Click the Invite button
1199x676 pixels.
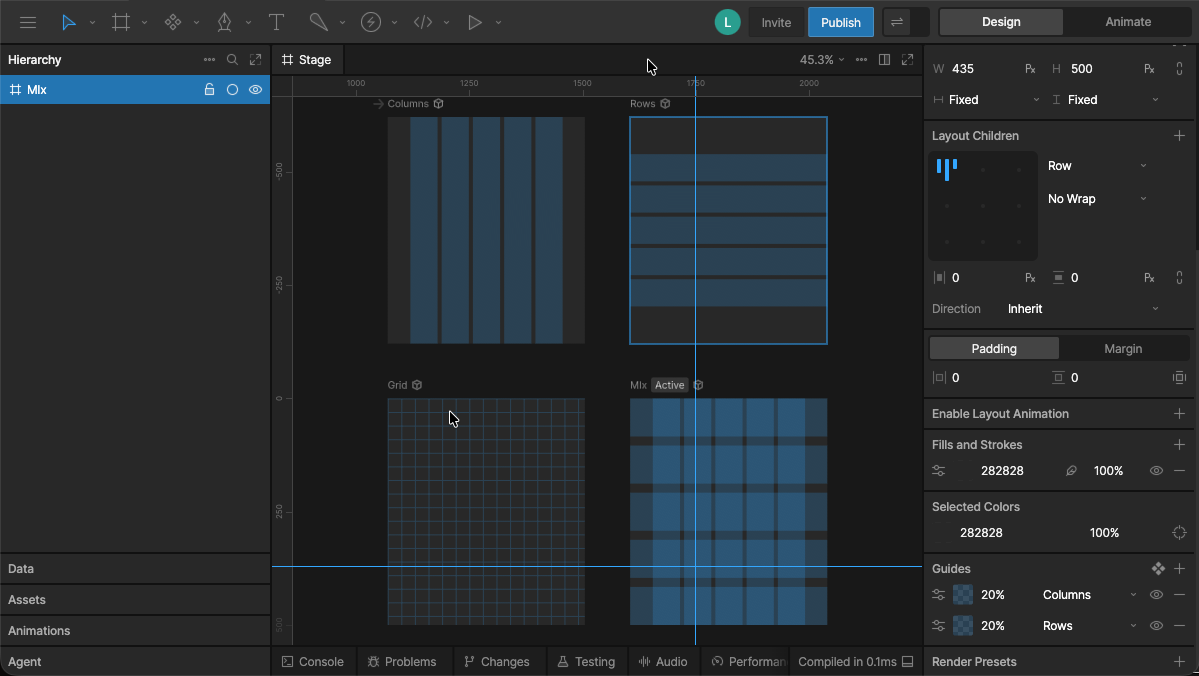pos(776,22)
